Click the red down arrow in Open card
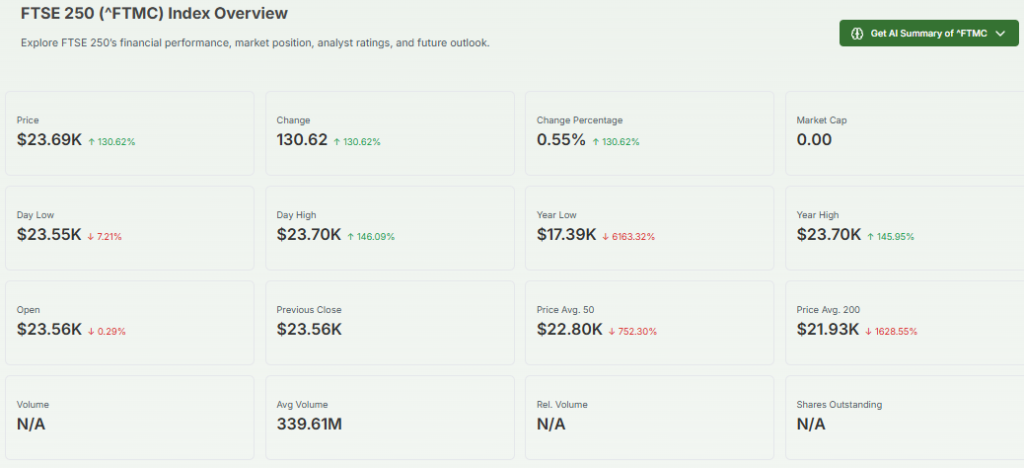This screenshot has height=468, width=1024. coord(92,331)
